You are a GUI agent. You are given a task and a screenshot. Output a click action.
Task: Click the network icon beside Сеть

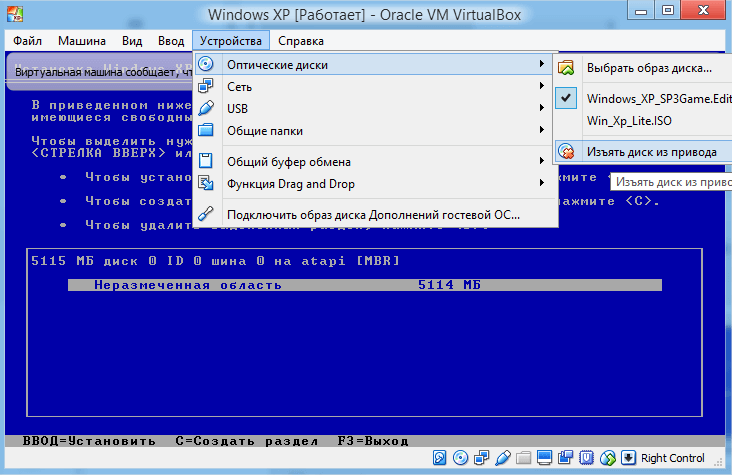point(206,86)
